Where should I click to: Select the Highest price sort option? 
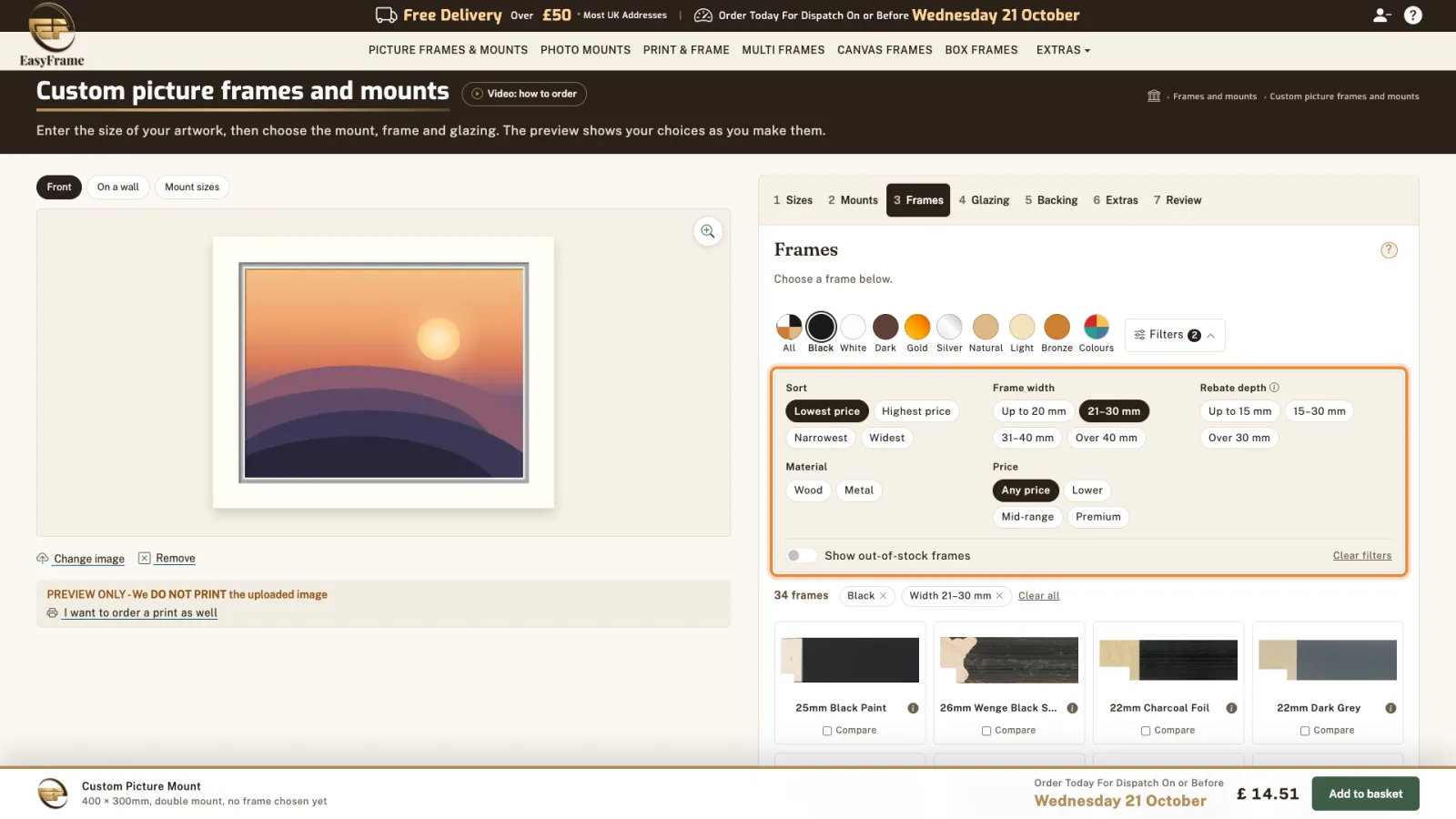[x=915, y=411]
